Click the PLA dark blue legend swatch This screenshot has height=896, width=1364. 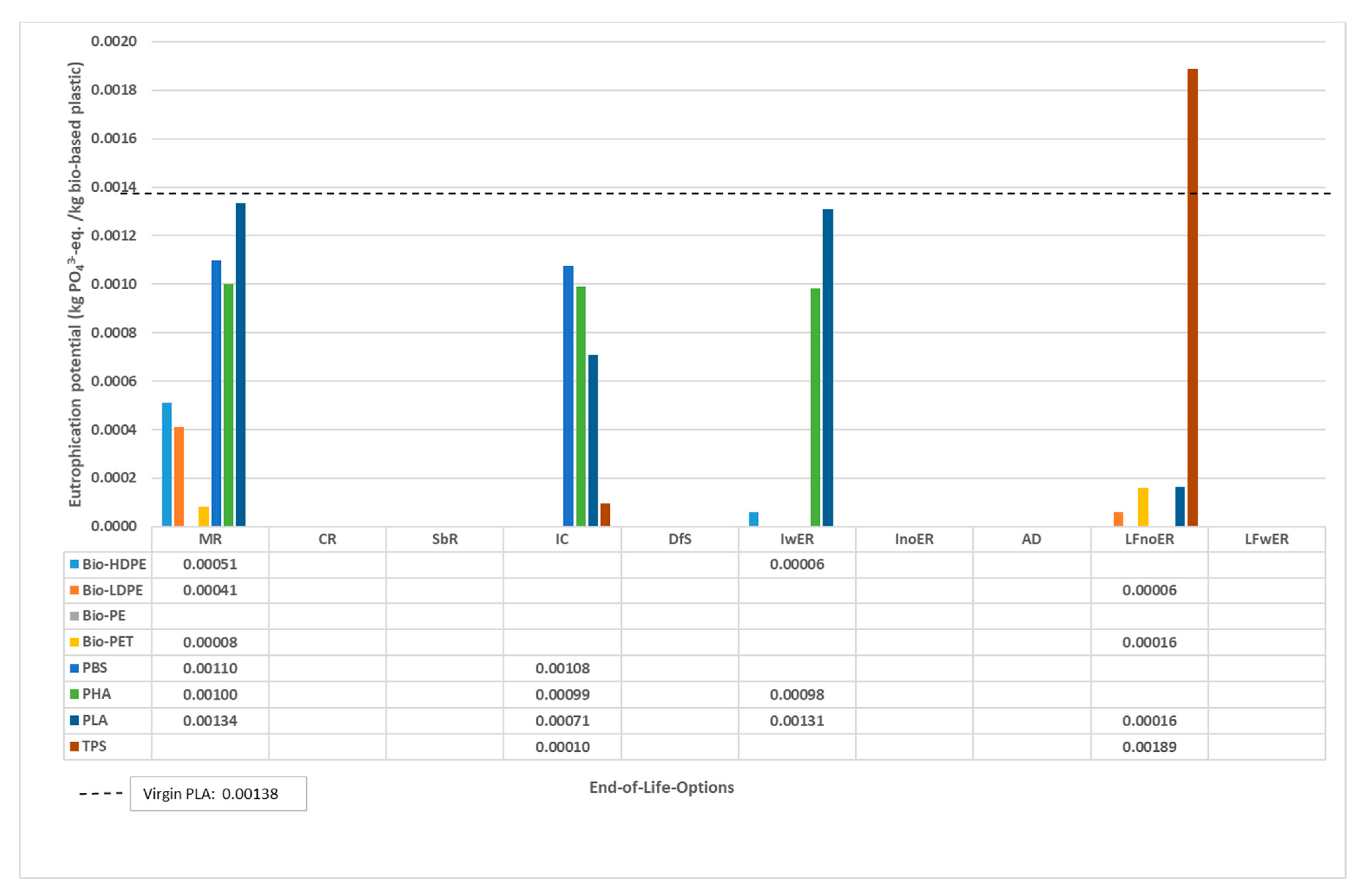(74, 720)
